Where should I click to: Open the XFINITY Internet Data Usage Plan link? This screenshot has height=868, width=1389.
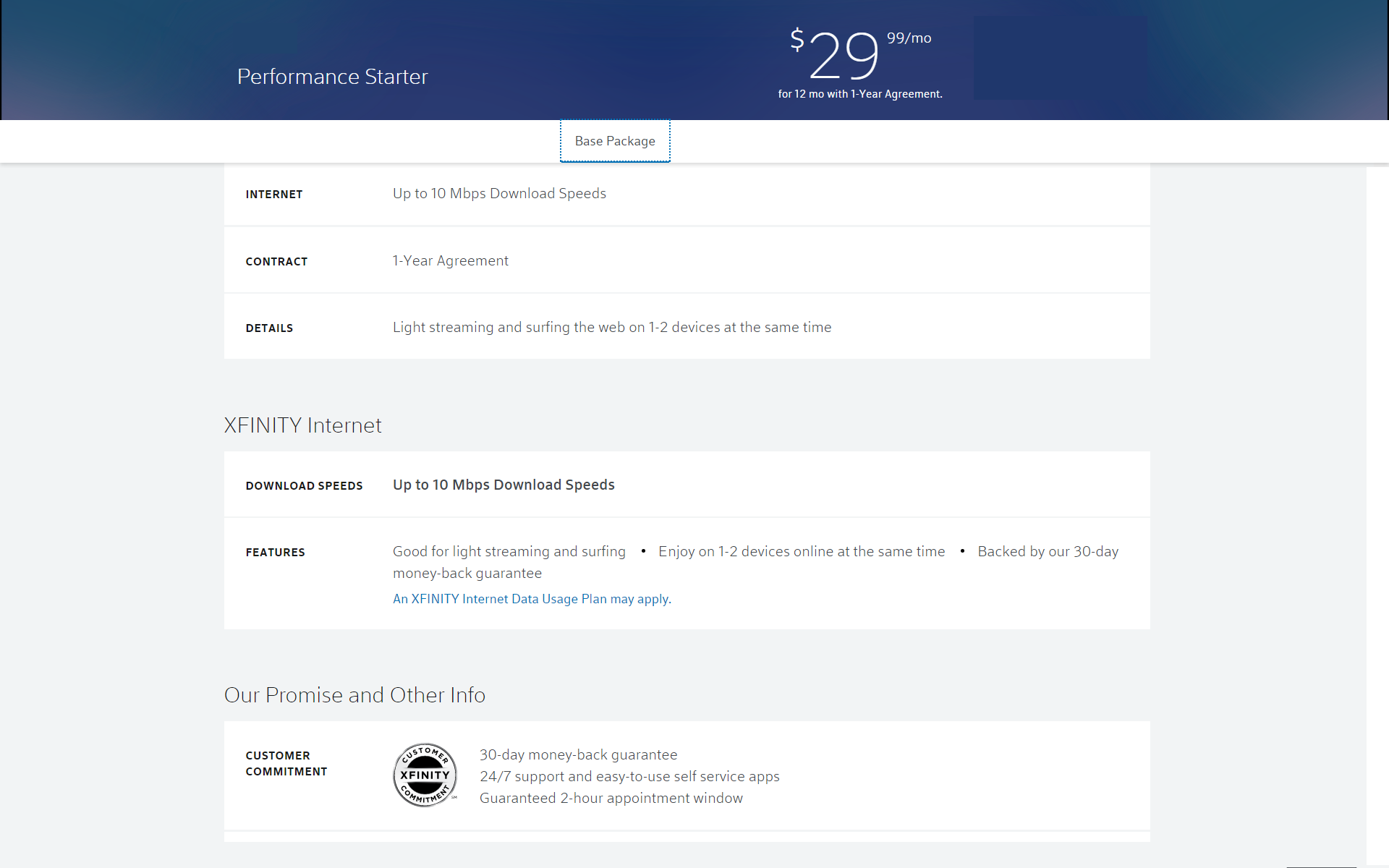(x=532, y=599)
